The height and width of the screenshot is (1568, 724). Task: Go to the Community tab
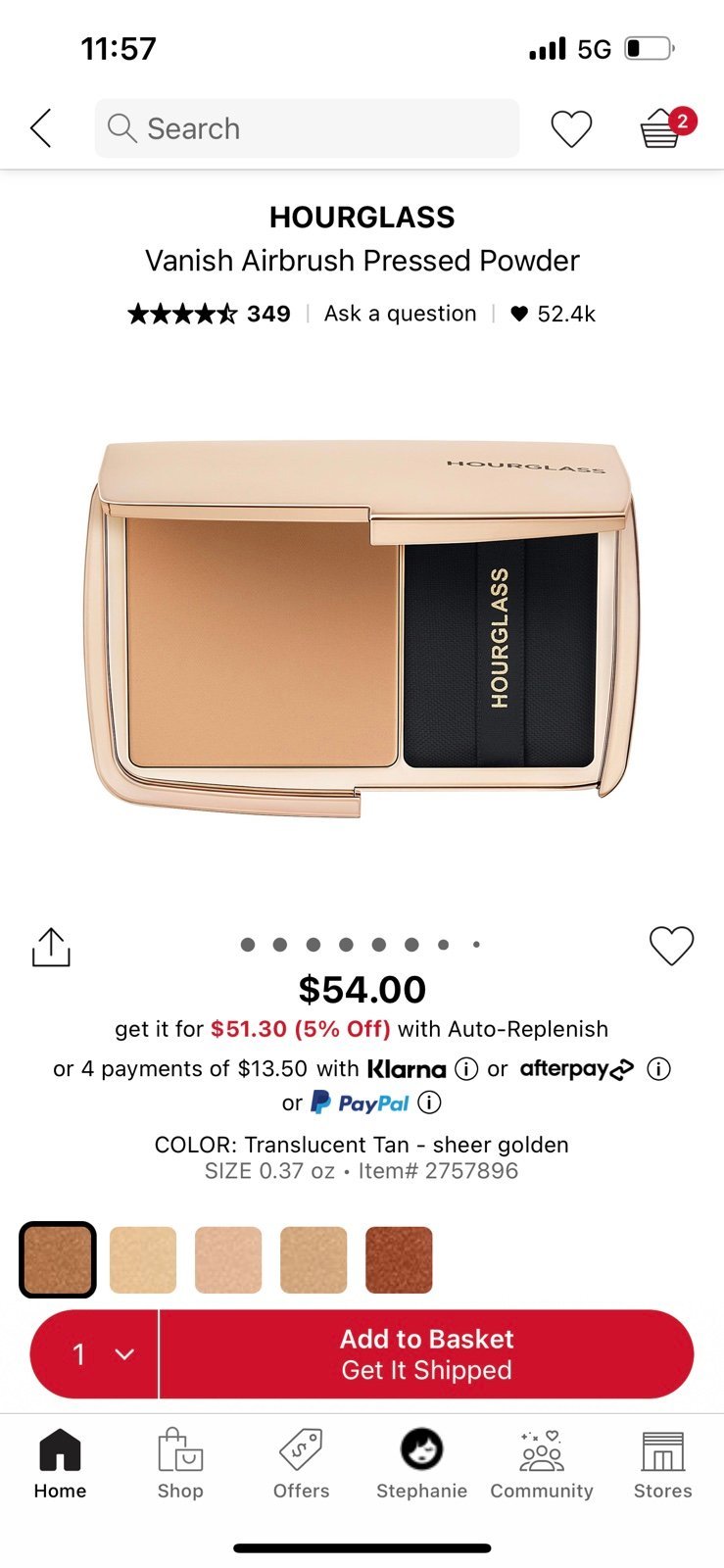point(542,1464)
